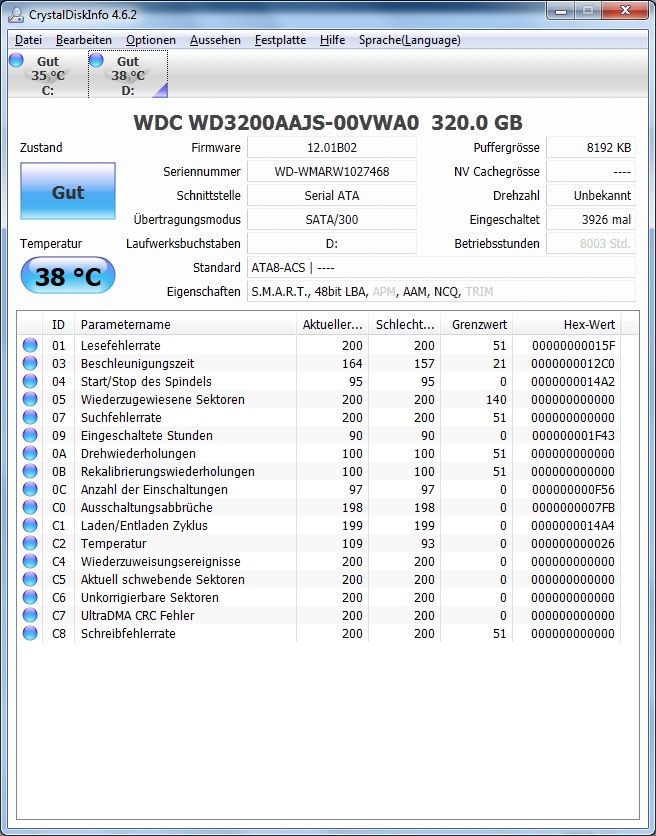
Task: Open the Festplatte menu
Action: (x=281, y=40)
